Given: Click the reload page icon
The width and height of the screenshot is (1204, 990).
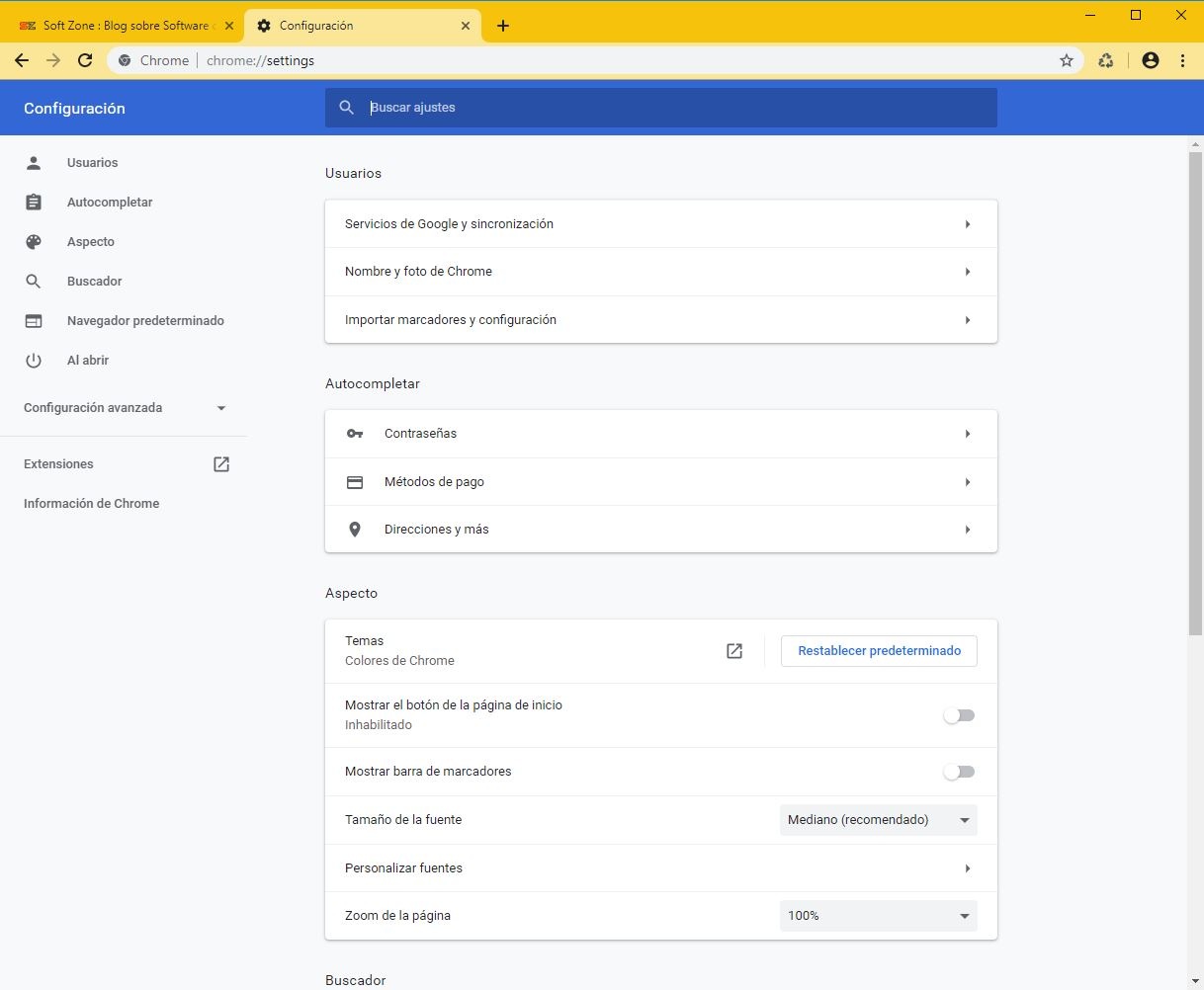Looking at the screenshot, I should coord(85,60).
